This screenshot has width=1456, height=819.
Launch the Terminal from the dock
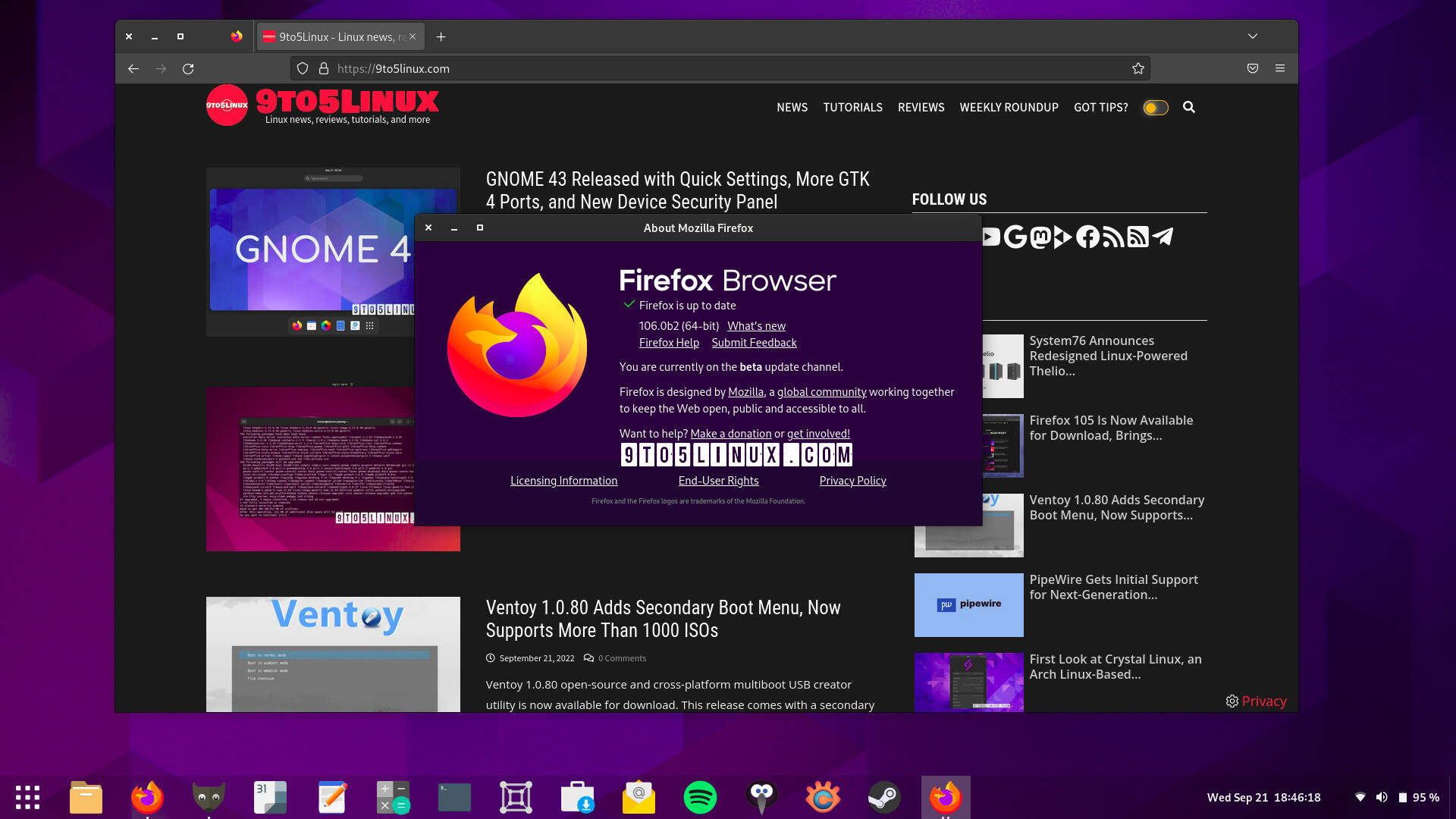point(454,797)
